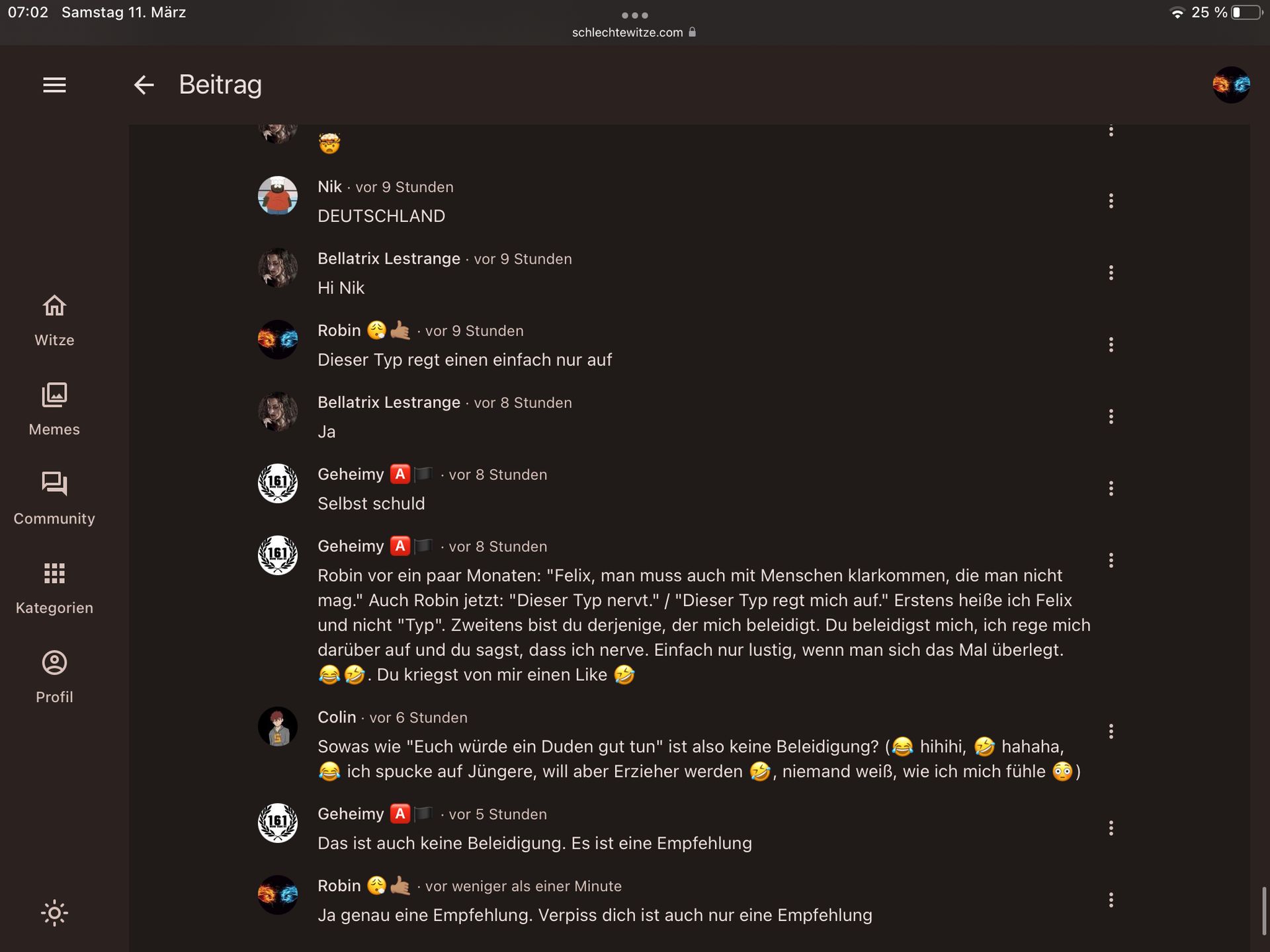Viewport: 1270px width, 952px height.
Task: Click Nik's avatar picture
Action: [x=278, y=195]
